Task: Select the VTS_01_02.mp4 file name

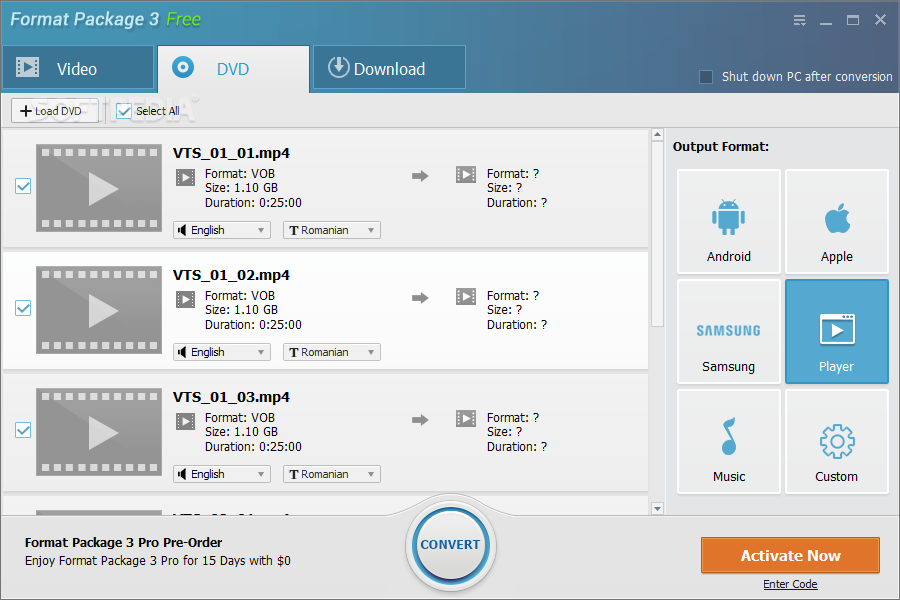Action: click(231, 275)
